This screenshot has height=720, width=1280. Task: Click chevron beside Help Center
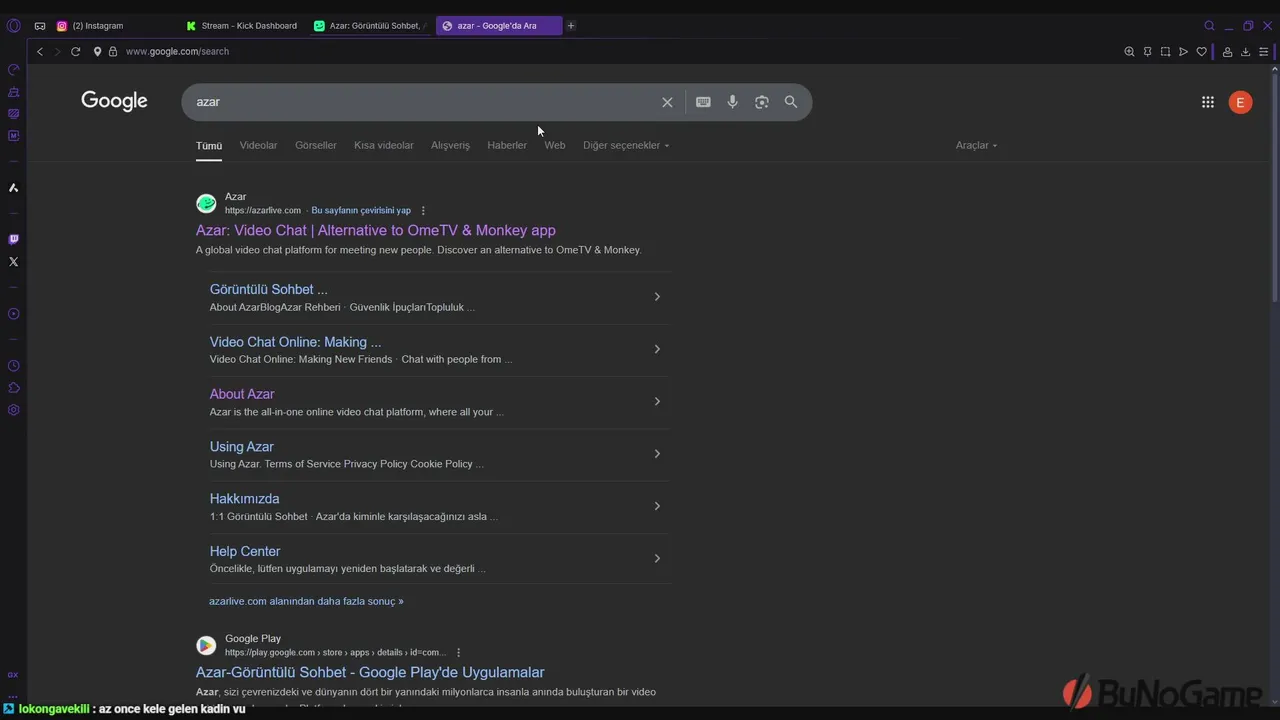point(657,558)
